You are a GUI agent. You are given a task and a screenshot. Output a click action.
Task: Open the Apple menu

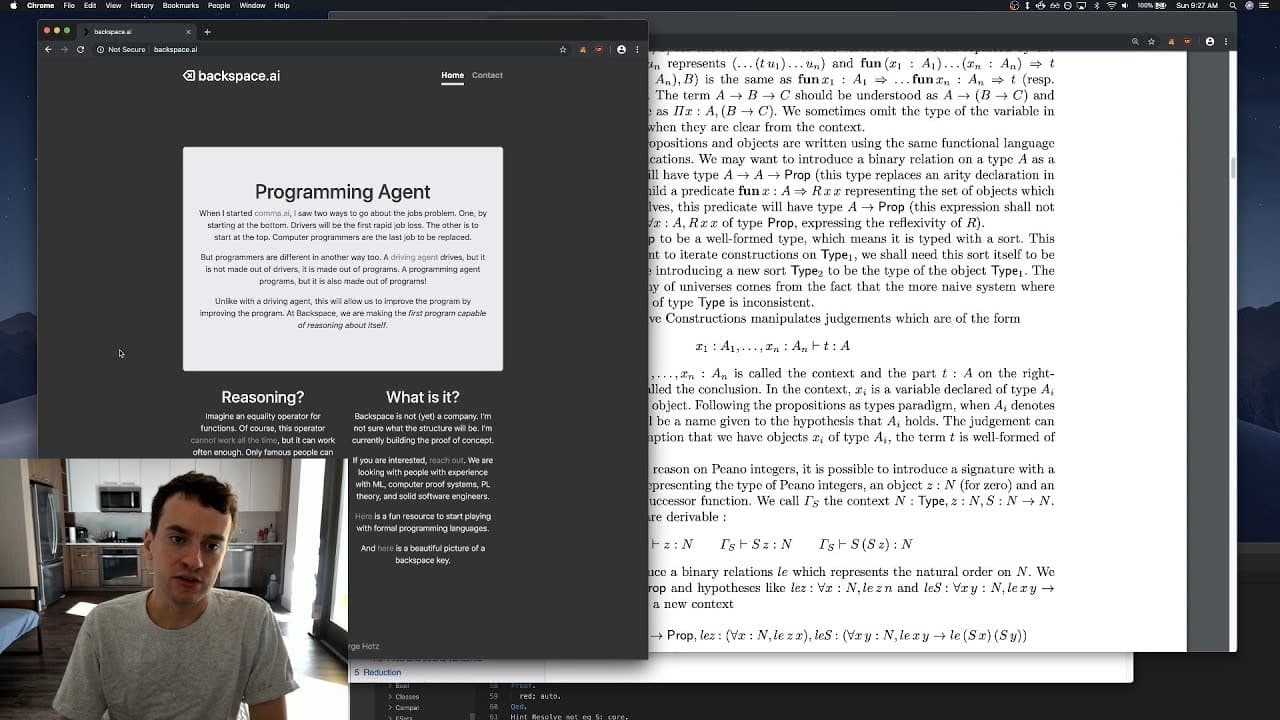click(x=13, y=6)
